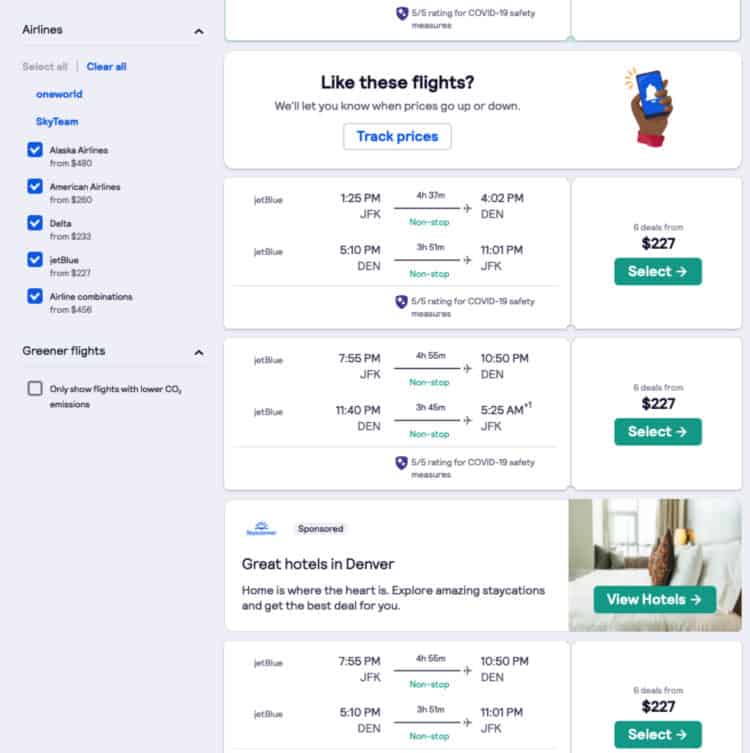Click the Skyscanner logo in sponsored card
The width and height of the screenshot is (750, 753).
pos(259,529)
